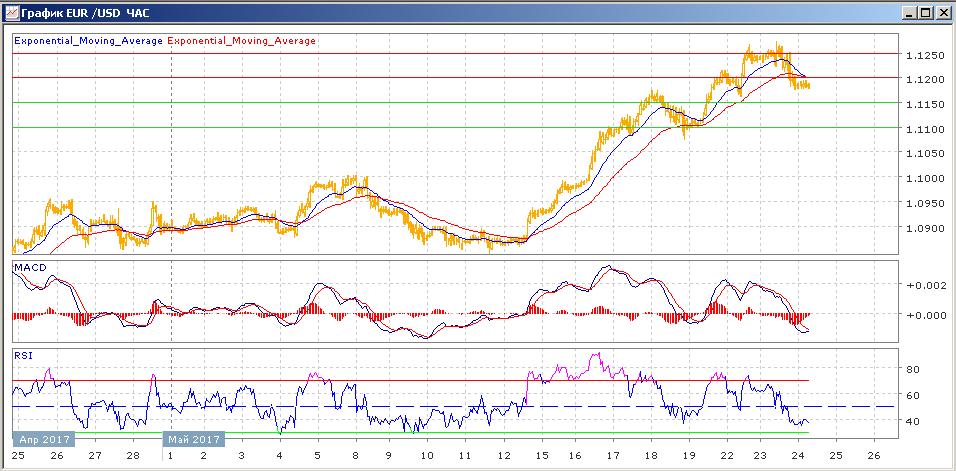Click date 26 at the end of the time axis
This screenshot has height=471, width=956.
pos(874,455)
